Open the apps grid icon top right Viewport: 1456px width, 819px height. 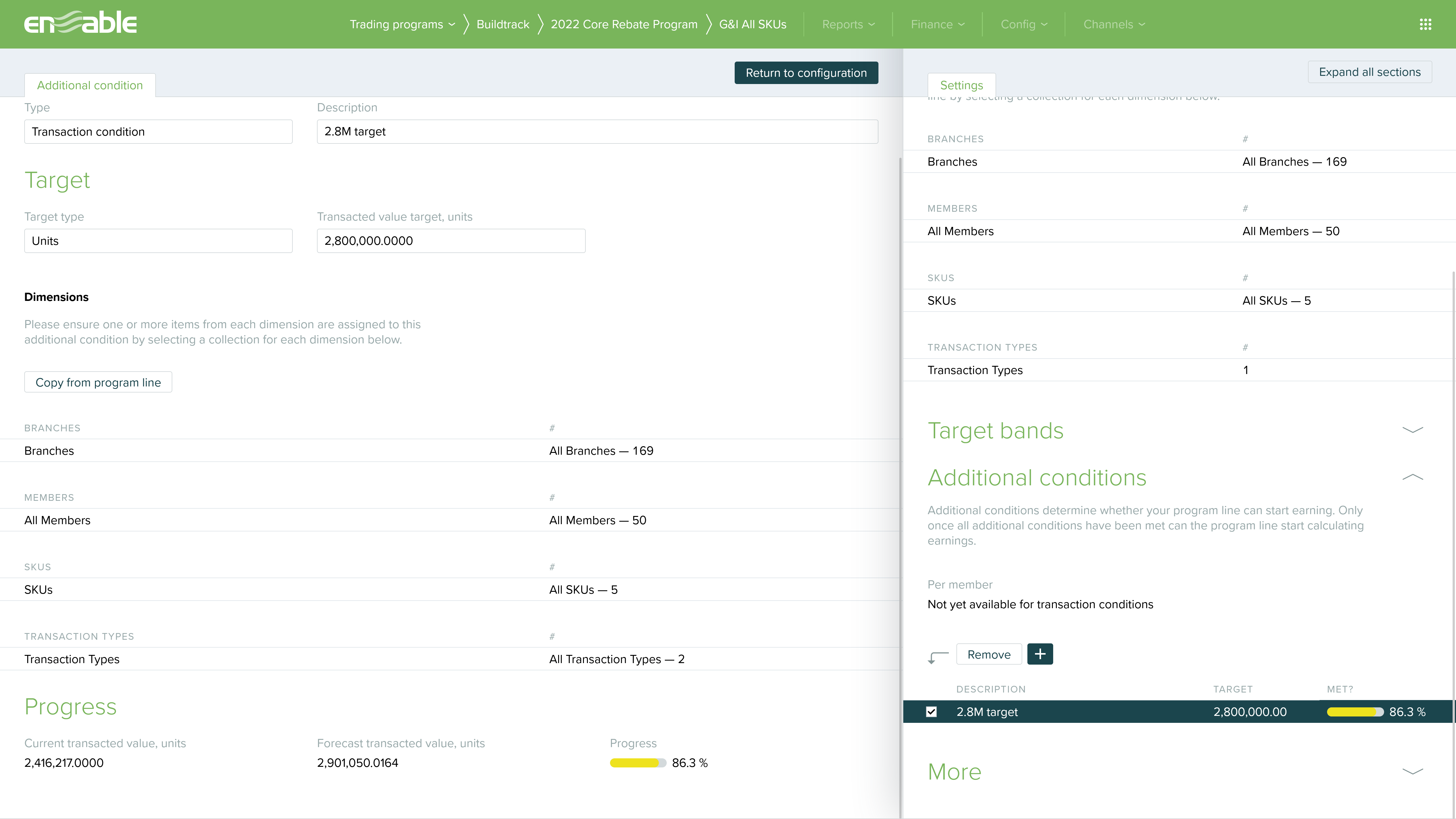tap(1426, 24)
